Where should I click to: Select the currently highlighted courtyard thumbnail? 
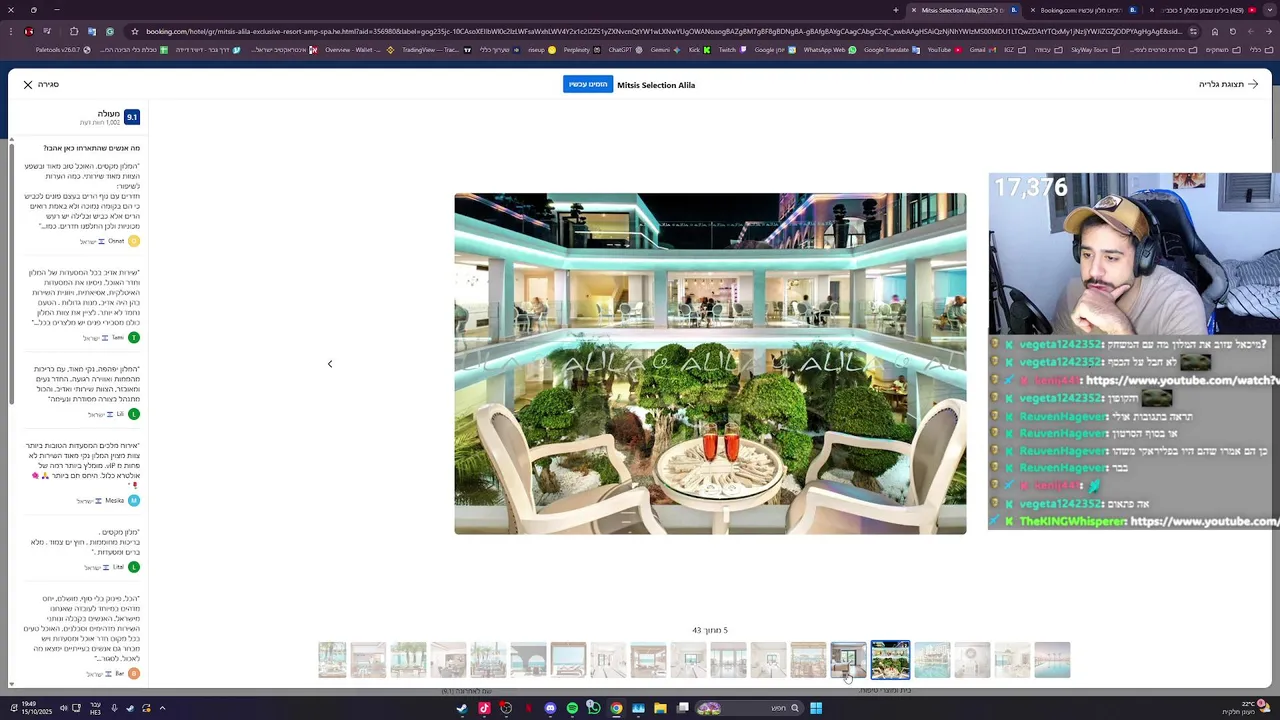890,660
